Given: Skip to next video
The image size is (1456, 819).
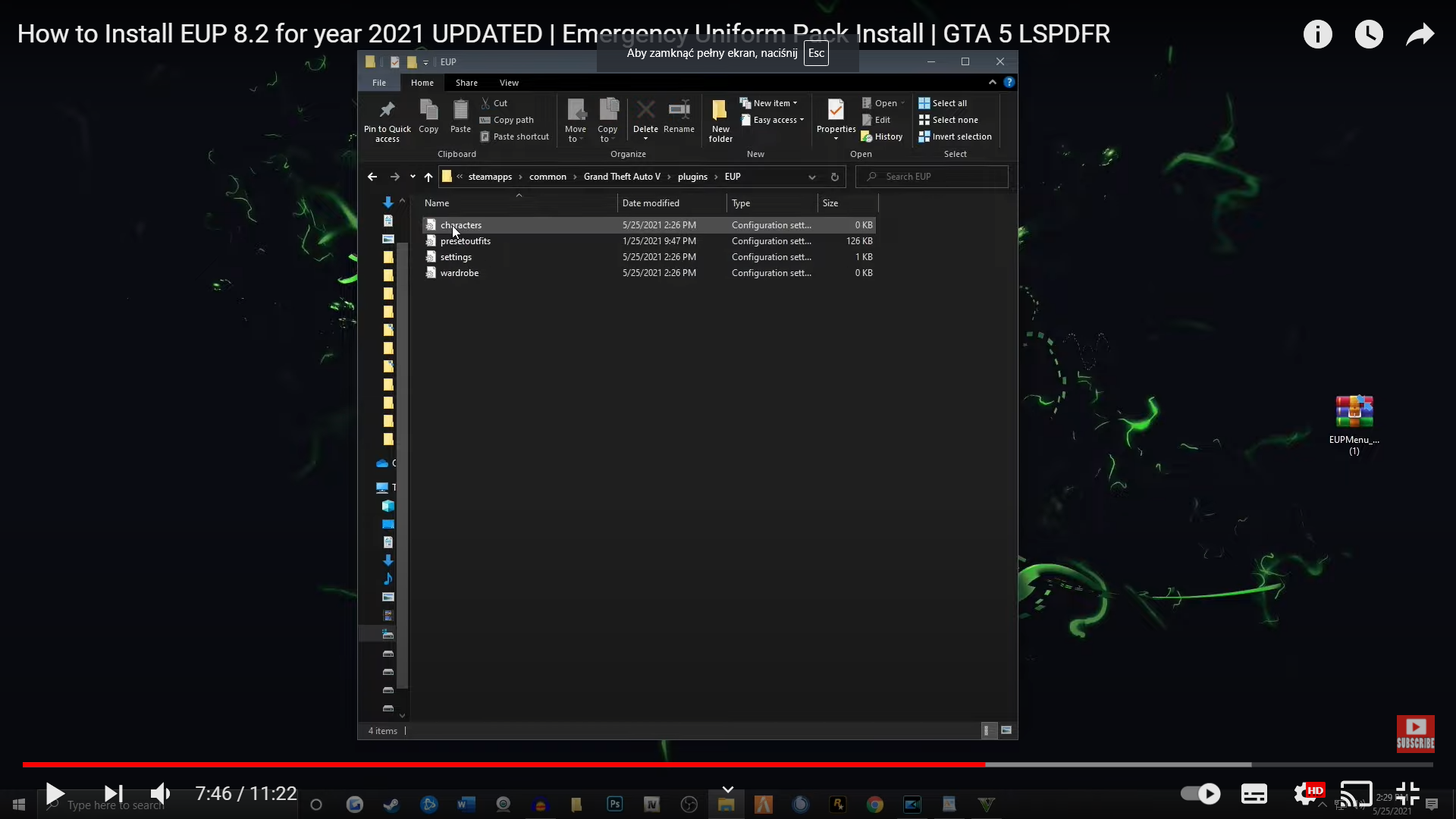Looking at the screenshot, I should point(113,794).
